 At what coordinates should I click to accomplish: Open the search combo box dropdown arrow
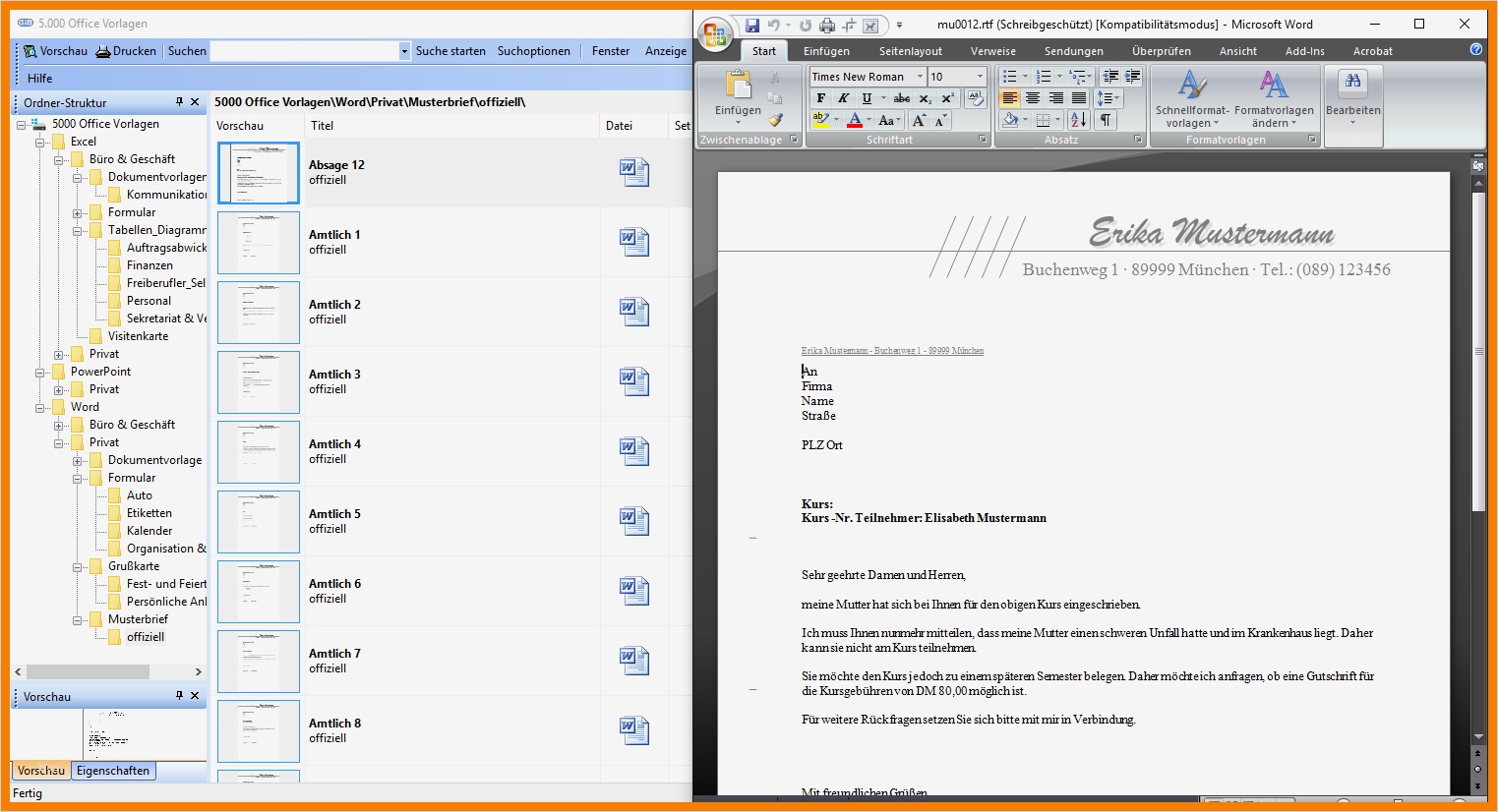point(404,51)
